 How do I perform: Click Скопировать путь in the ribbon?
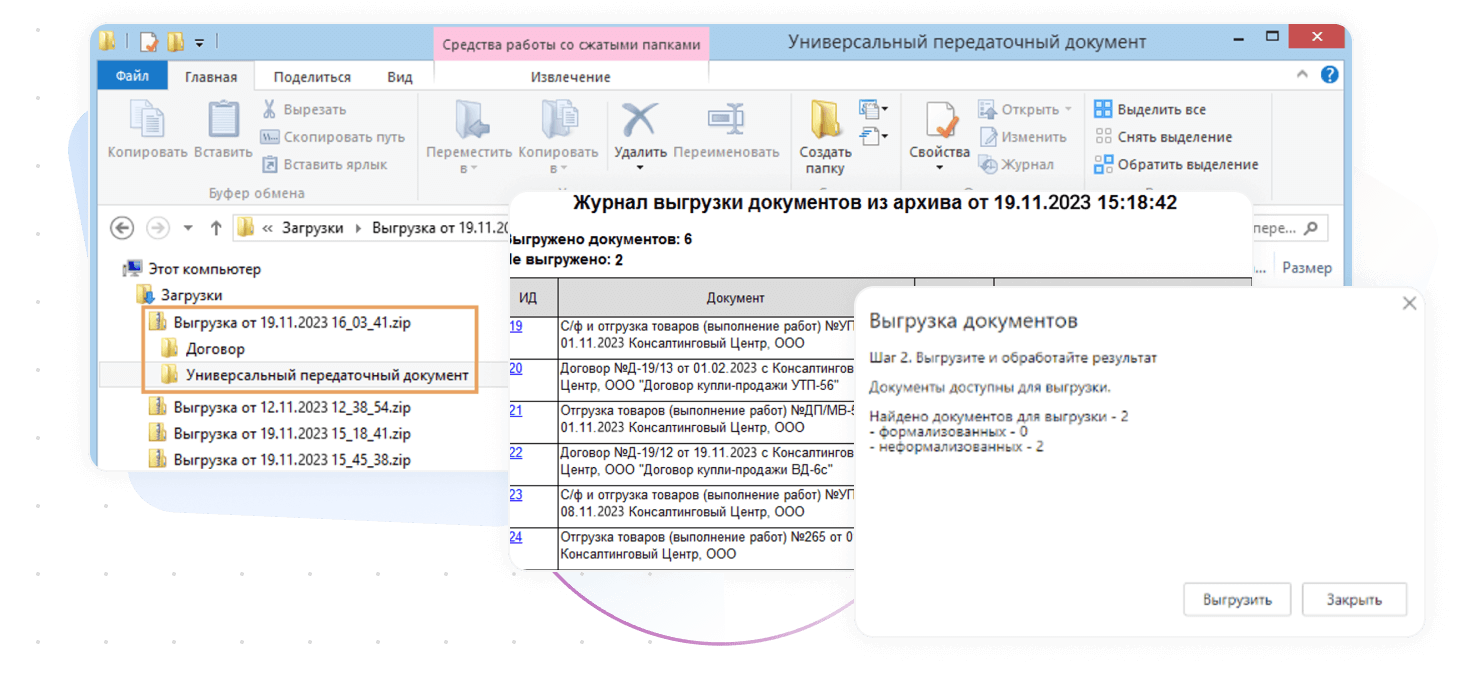[333, 137]
